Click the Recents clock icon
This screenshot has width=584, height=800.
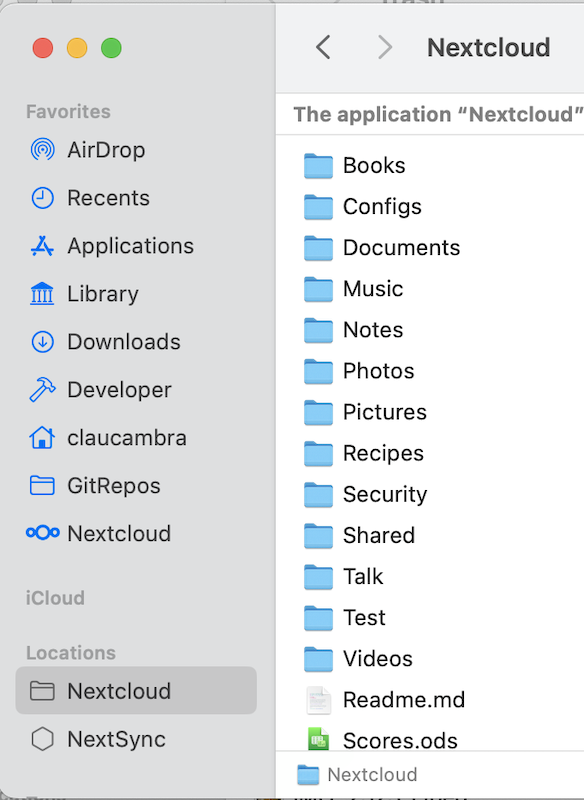(x=42, y=198)
